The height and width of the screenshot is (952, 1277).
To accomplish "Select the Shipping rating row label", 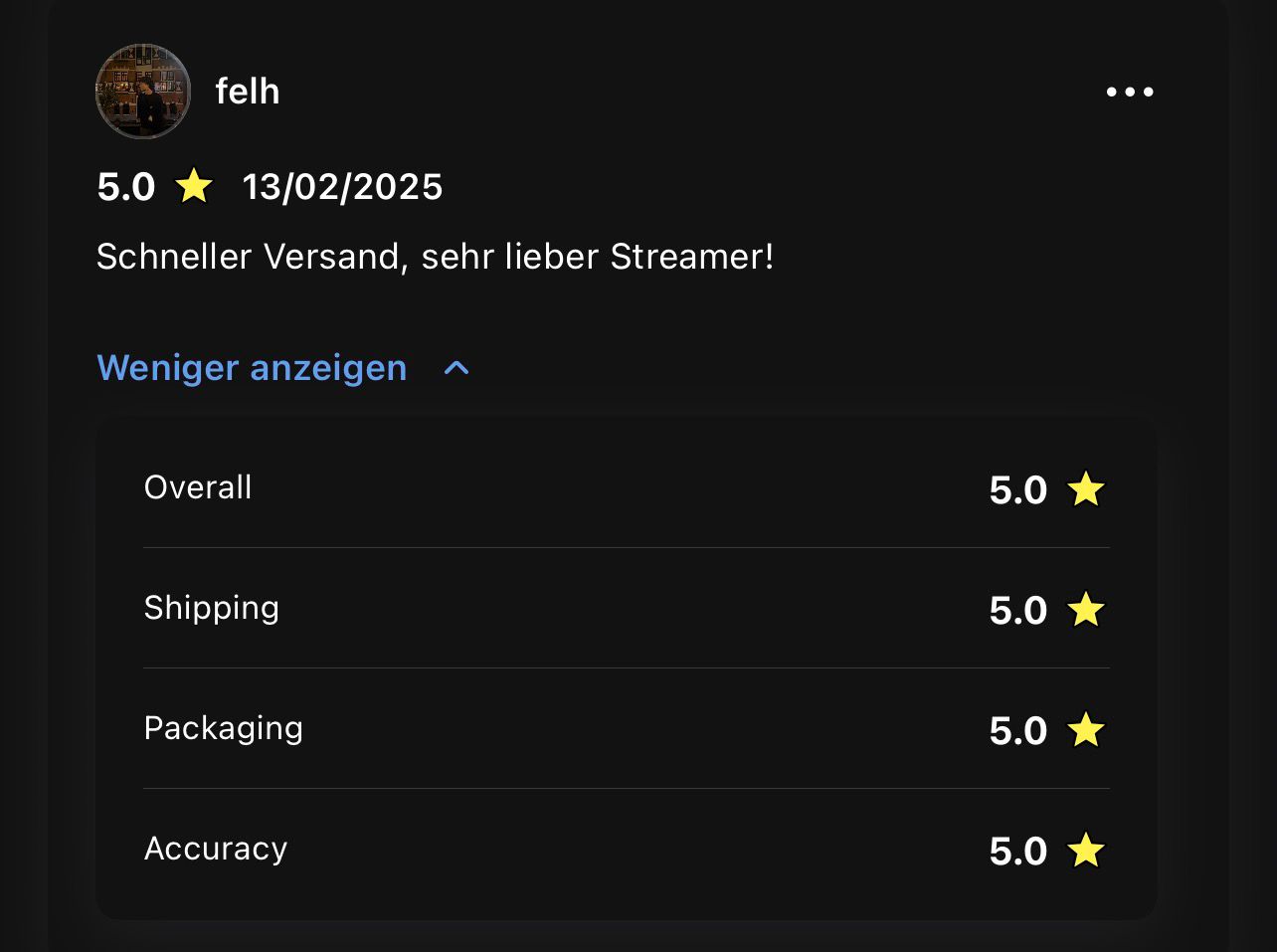I will coord(211,608).
